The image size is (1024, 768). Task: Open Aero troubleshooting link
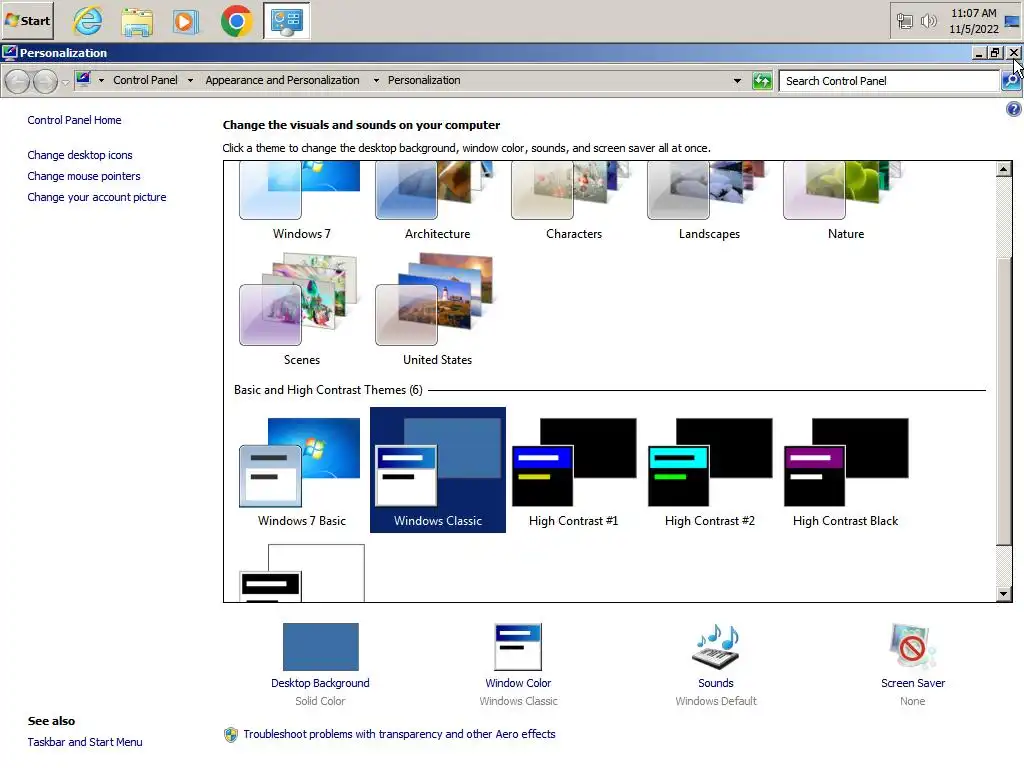click(399, 734)
